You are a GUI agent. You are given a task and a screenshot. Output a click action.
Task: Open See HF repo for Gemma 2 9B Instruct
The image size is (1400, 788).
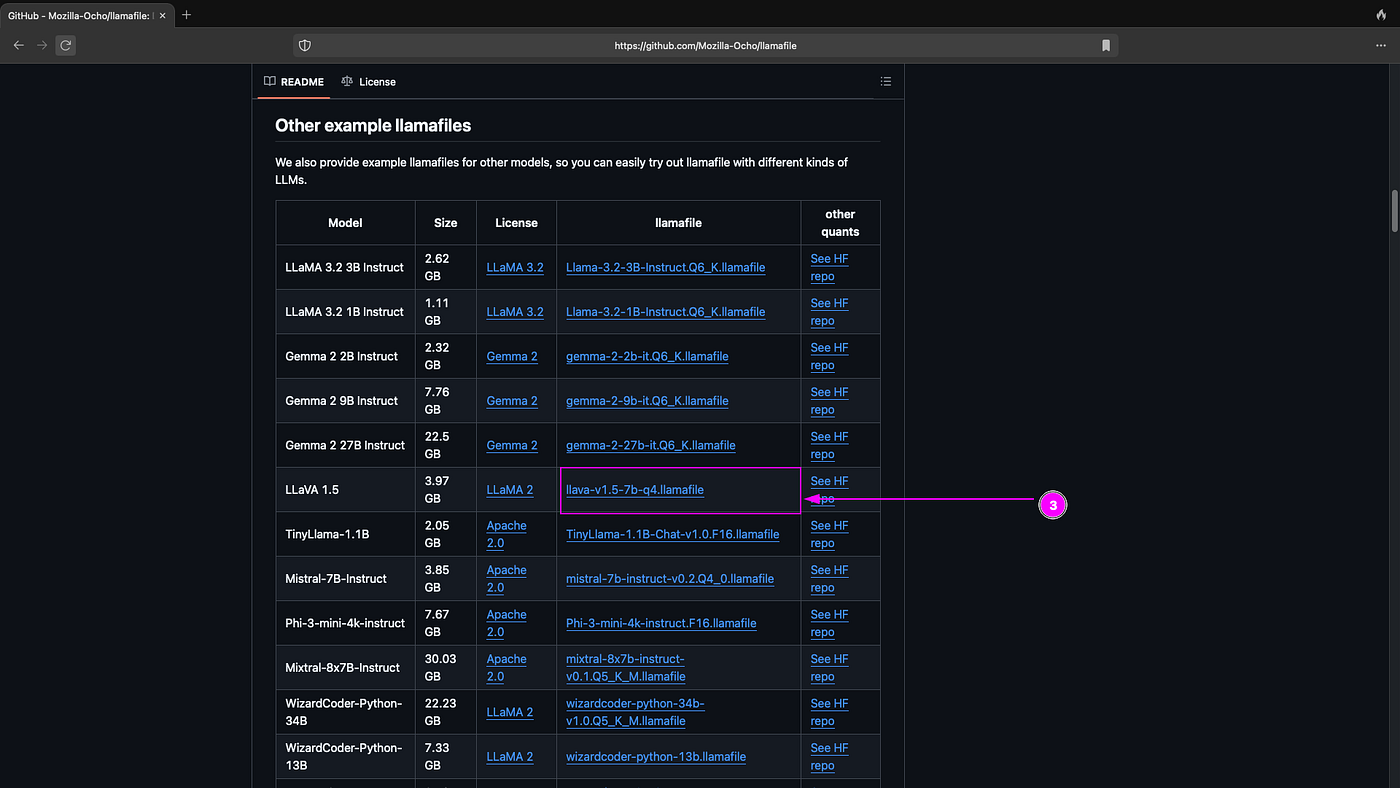(829, 401)
